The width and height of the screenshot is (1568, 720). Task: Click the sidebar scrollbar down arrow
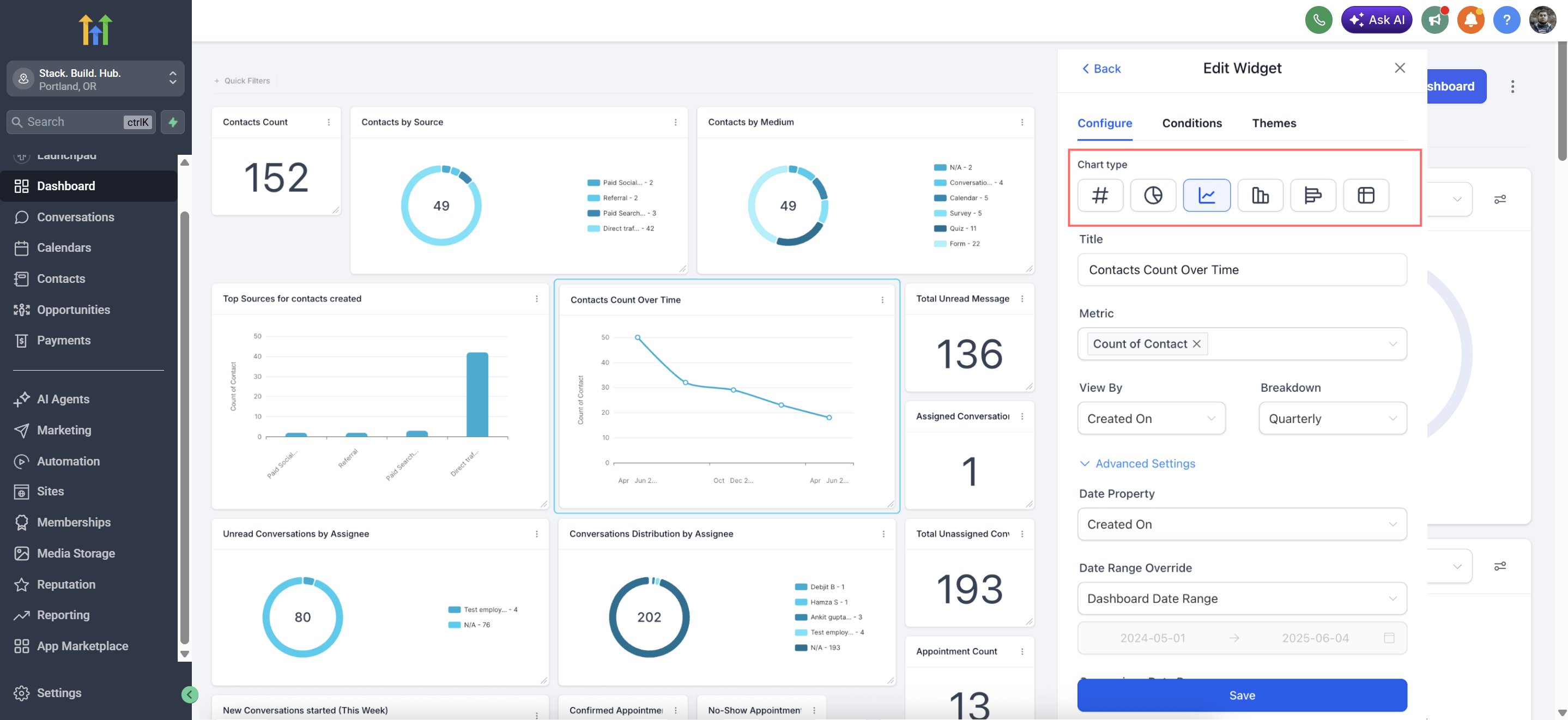(x=184, y=654)
